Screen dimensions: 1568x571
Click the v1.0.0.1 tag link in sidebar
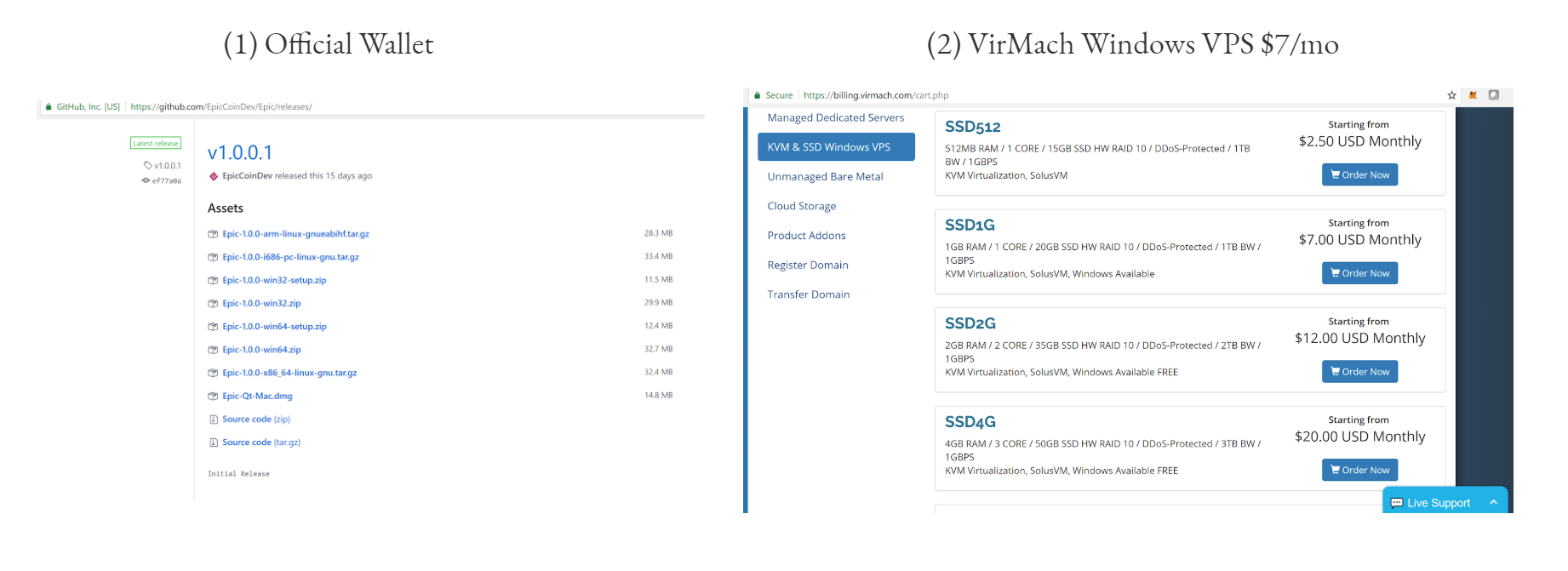click(x=168, y=166)
